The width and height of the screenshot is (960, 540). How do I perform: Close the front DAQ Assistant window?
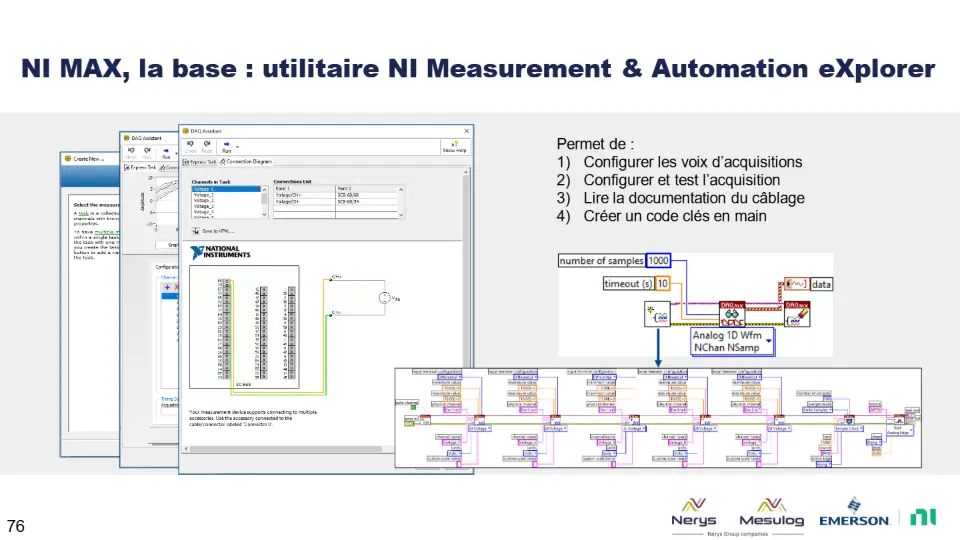467,131
